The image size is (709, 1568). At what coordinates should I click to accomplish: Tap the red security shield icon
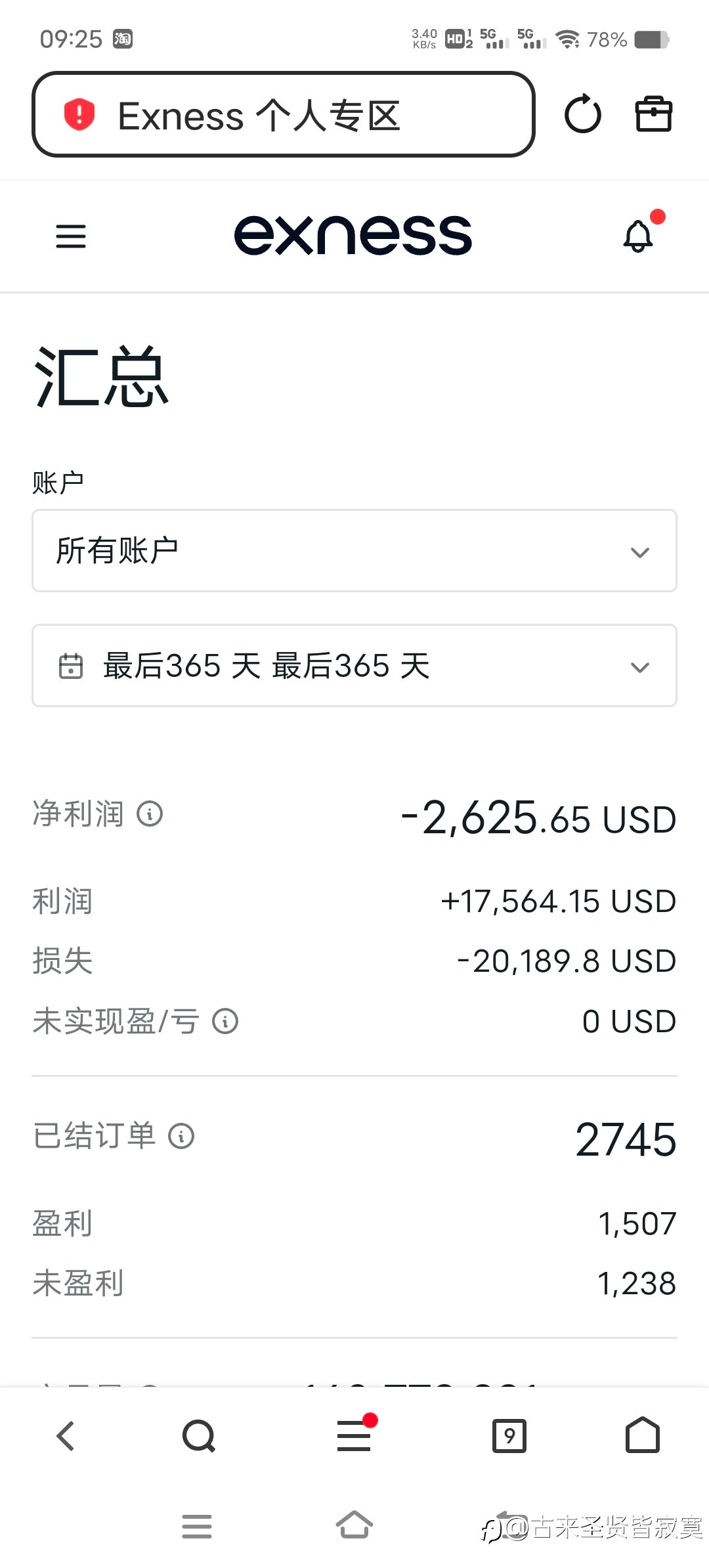point(79,115)
